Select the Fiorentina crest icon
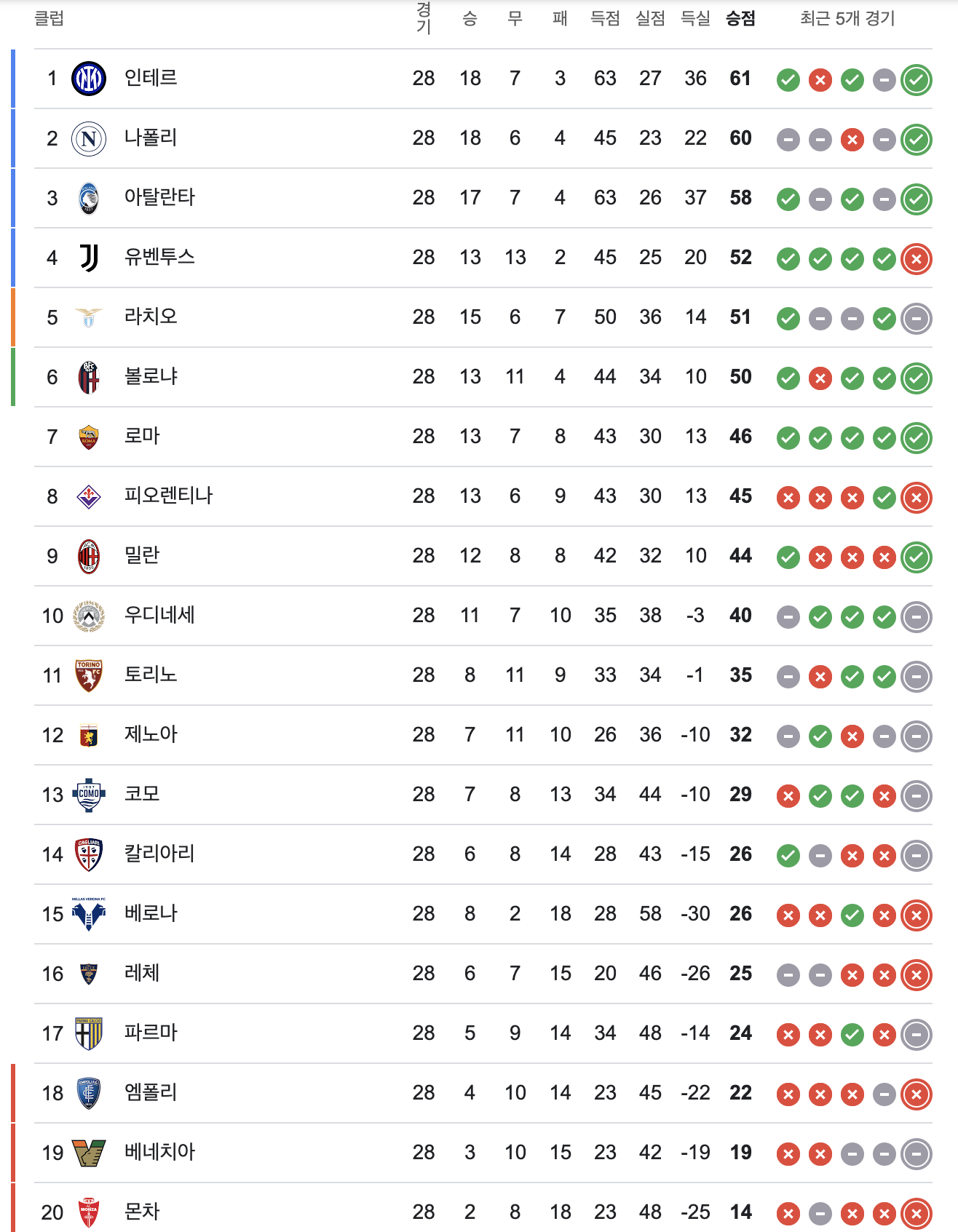 [x=89, y=496]
